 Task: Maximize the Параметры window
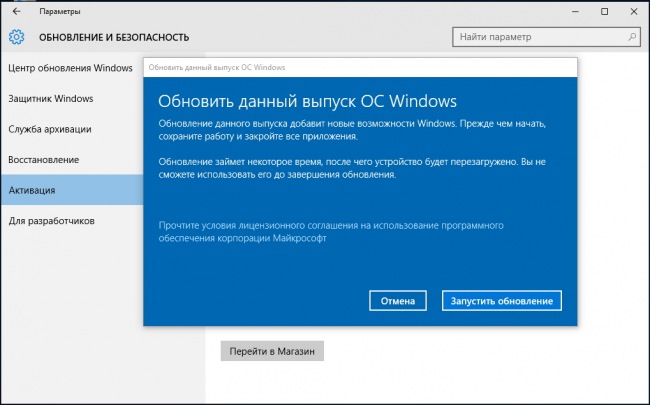604,12
